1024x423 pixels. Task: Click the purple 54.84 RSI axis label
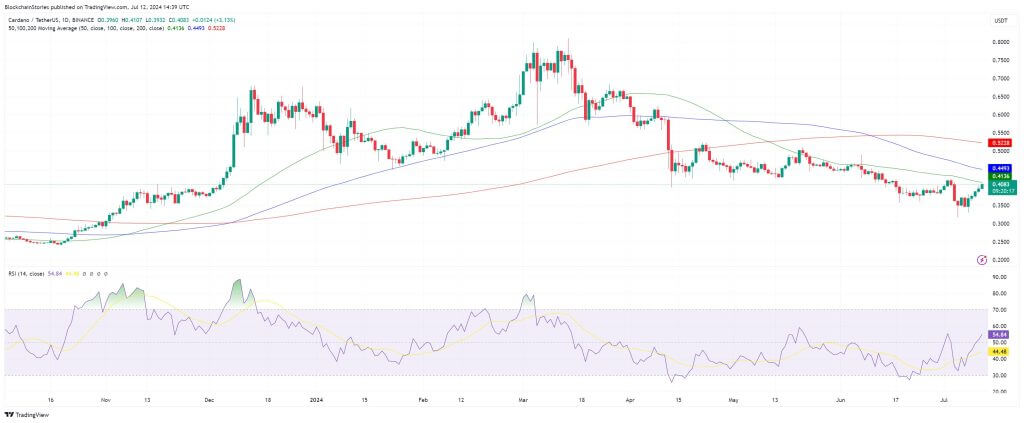(1000, 334)
